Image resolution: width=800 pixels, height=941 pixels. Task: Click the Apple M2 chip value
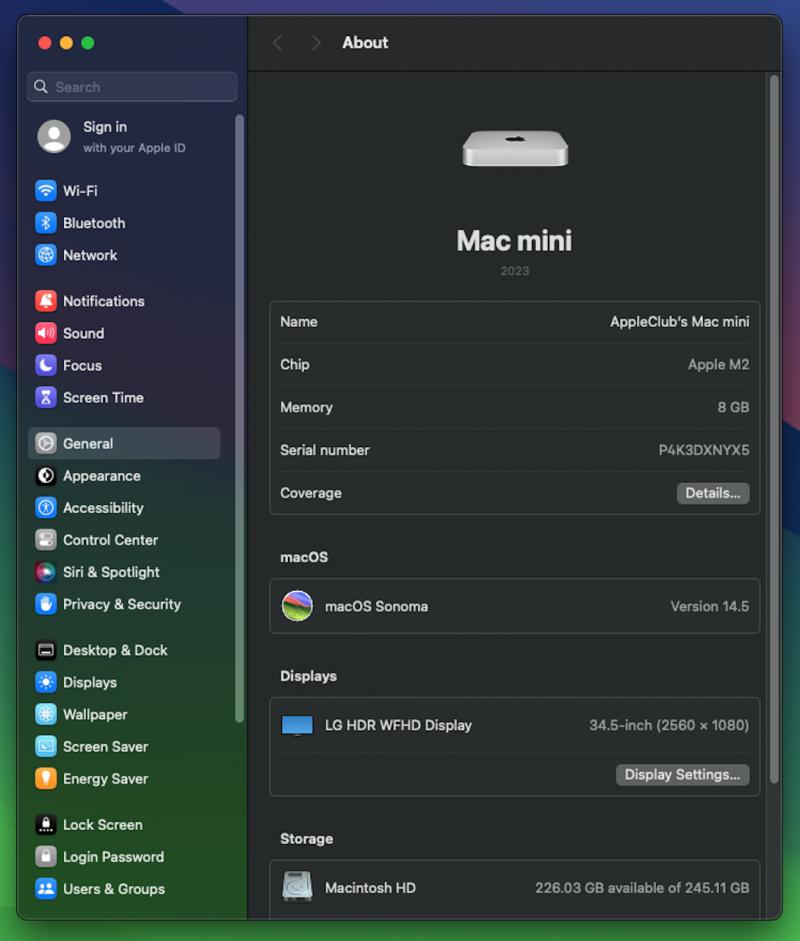[x=718, y=365]
